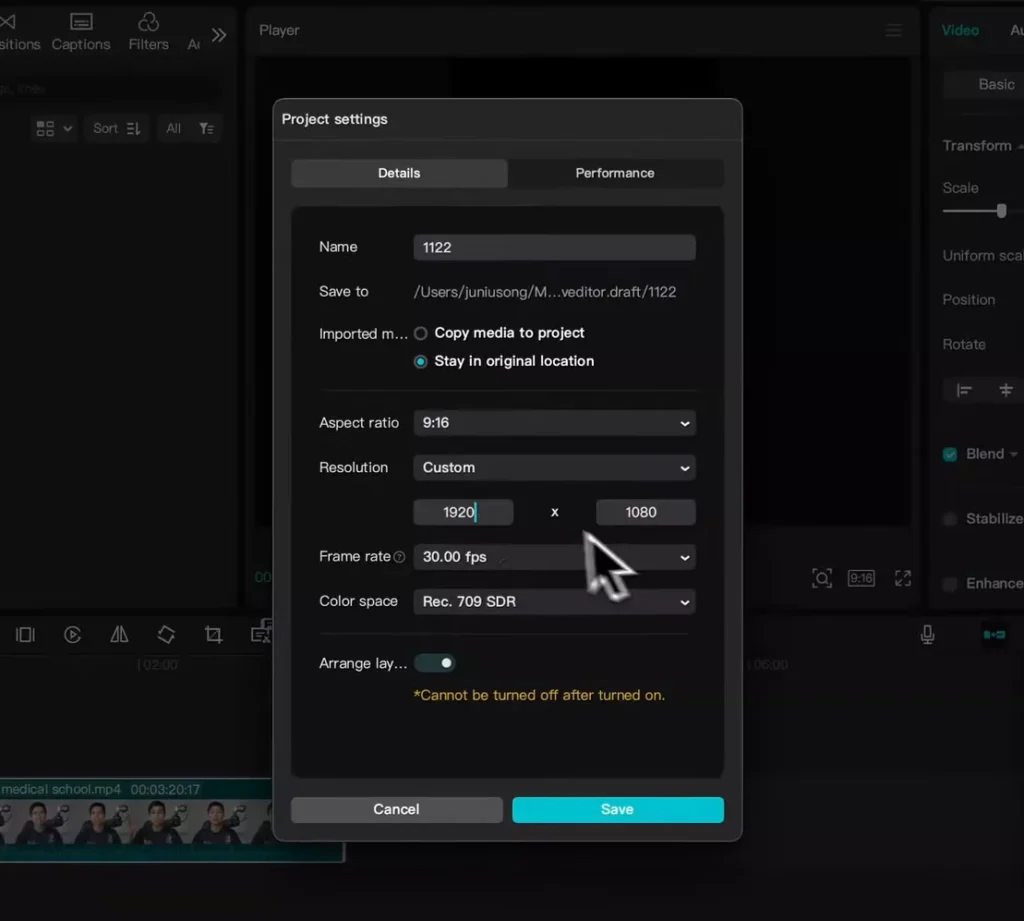Open the crop tool in the bottom toolbar
1024x921 pixels.
tap(211, 634)
